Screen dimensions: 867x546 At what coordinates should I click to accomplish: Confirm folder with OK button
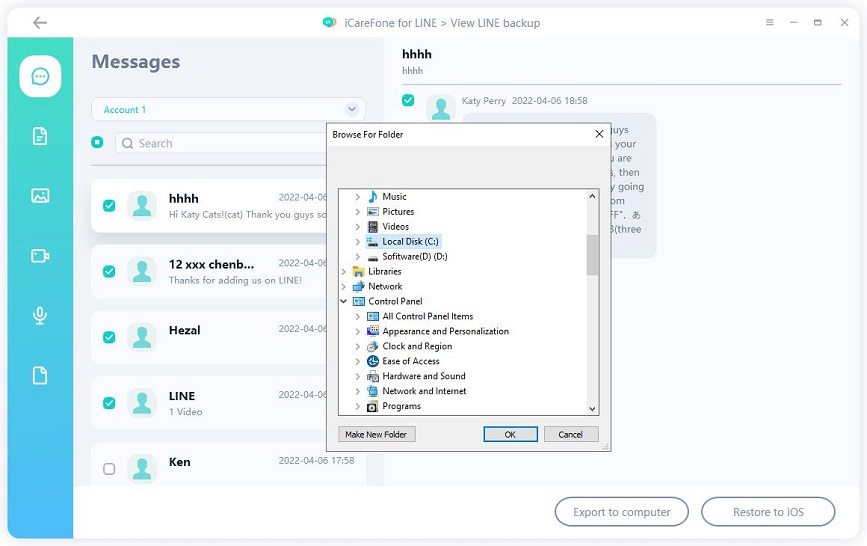coord(510,434)
